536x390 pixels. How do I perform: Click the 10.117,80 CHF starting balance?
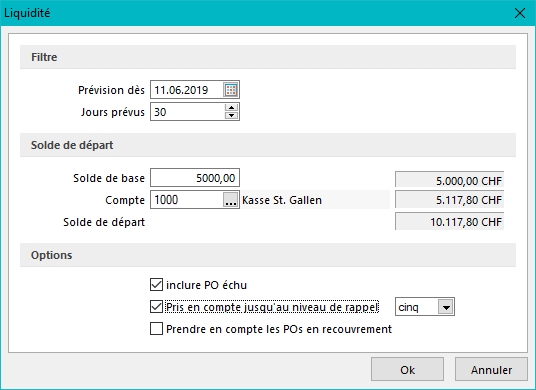tap(450, 222)
